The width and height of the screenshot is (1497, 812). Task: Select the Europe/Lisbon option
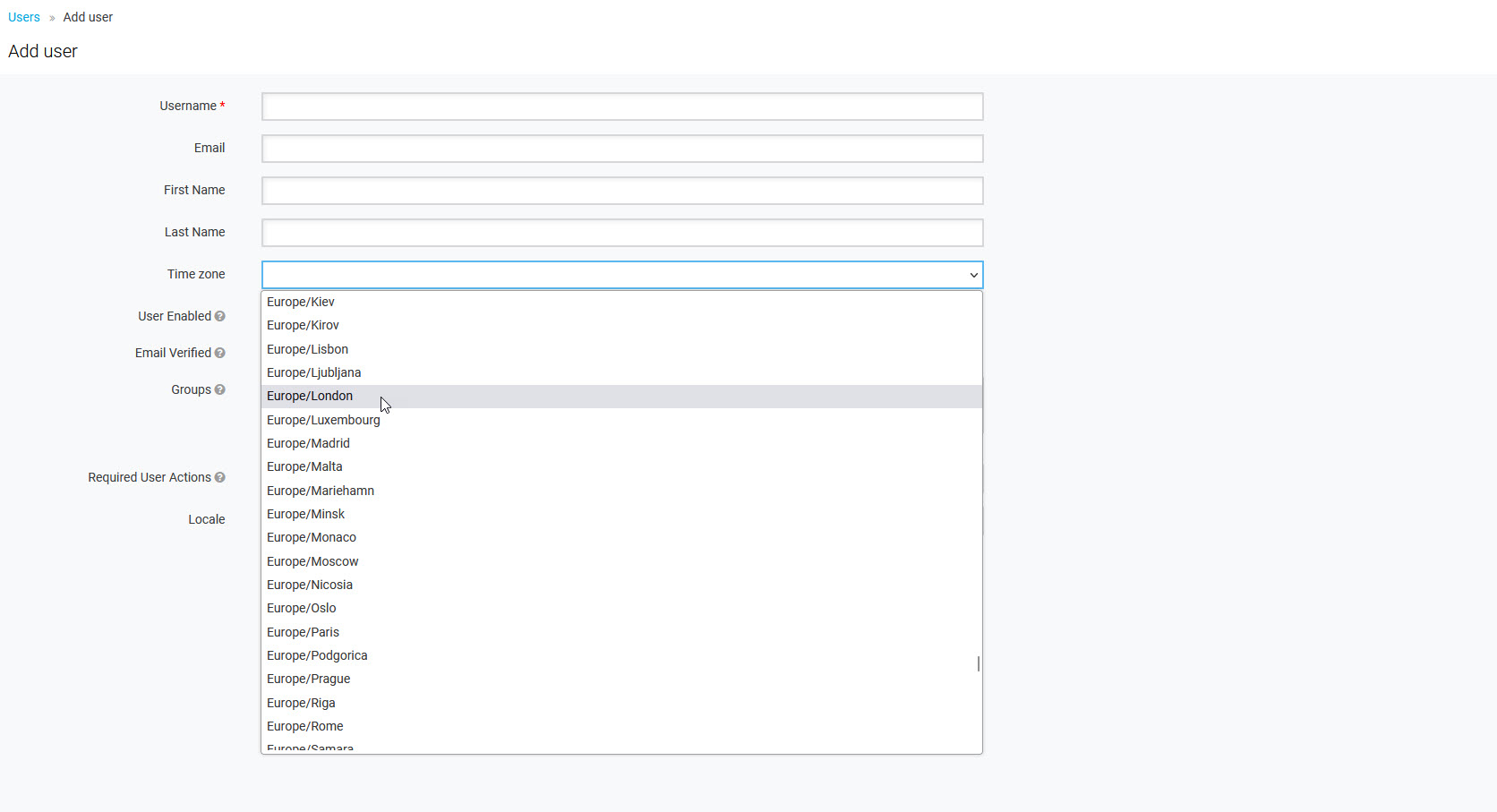pyautogui.click(x=307, y=349)
